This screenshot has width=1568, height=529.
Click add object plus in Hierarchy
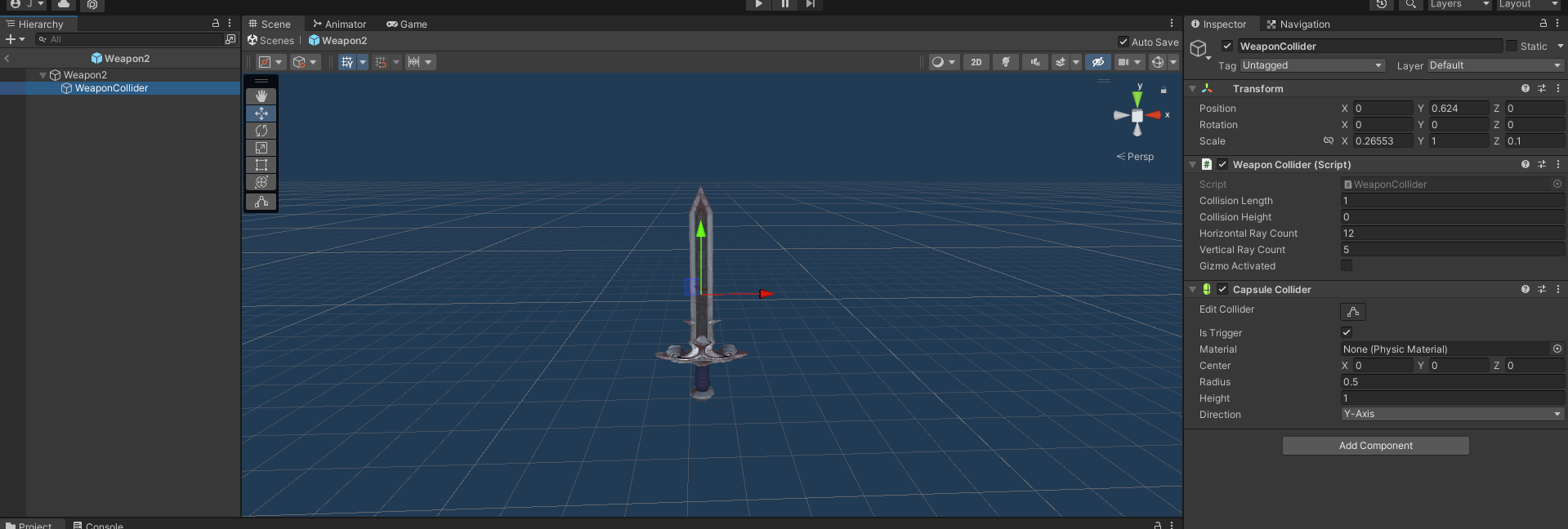pos(15,39)
